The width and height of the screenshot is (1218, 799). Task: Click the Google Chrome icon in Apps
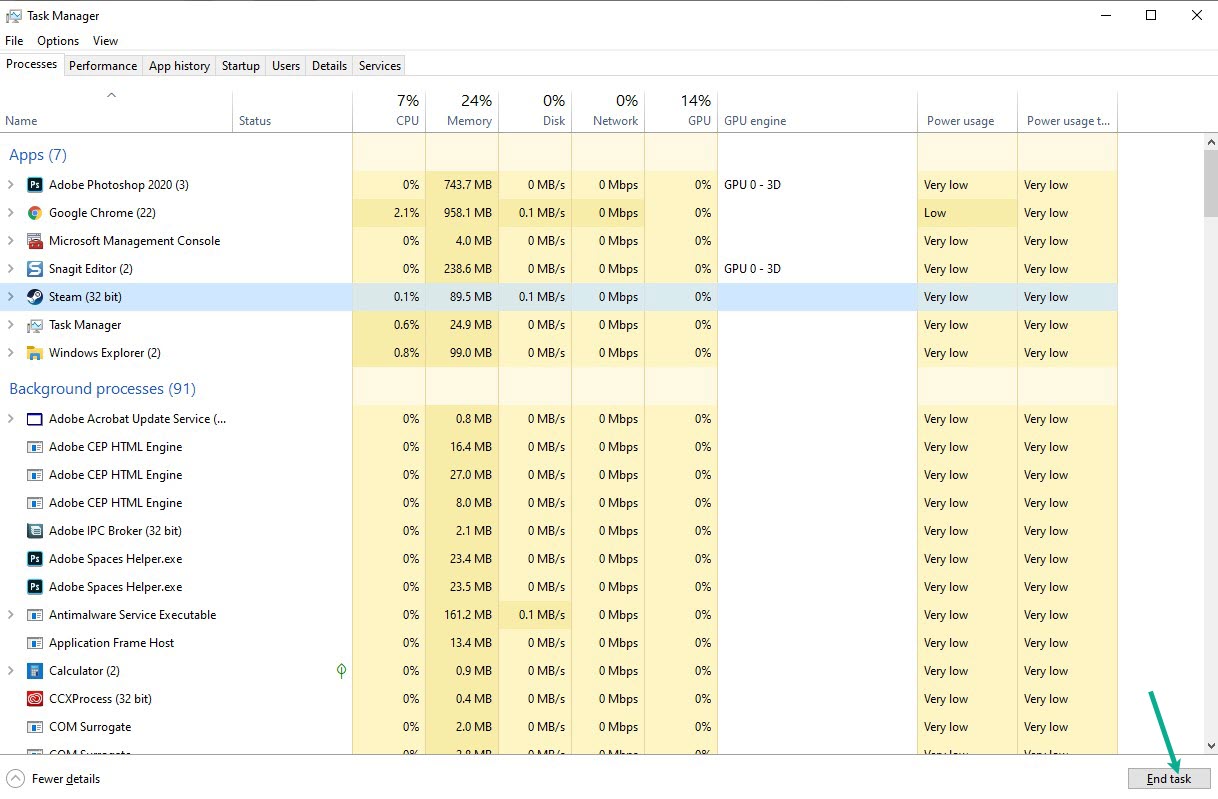point(35,213)
